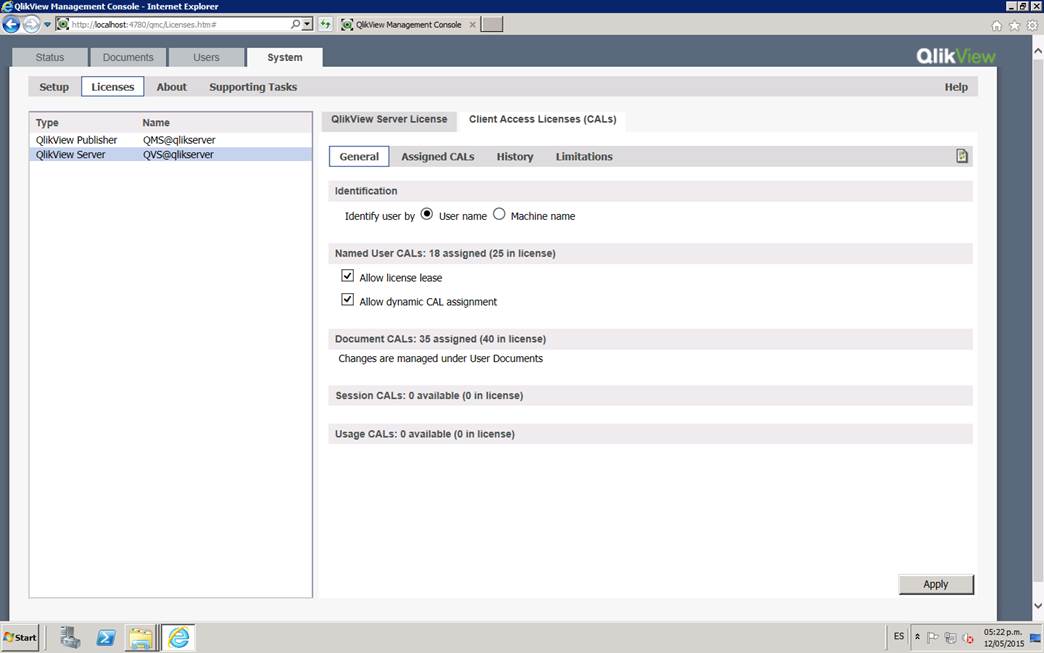Click the Apply button
1044x653 pixels.
(935, 584)
